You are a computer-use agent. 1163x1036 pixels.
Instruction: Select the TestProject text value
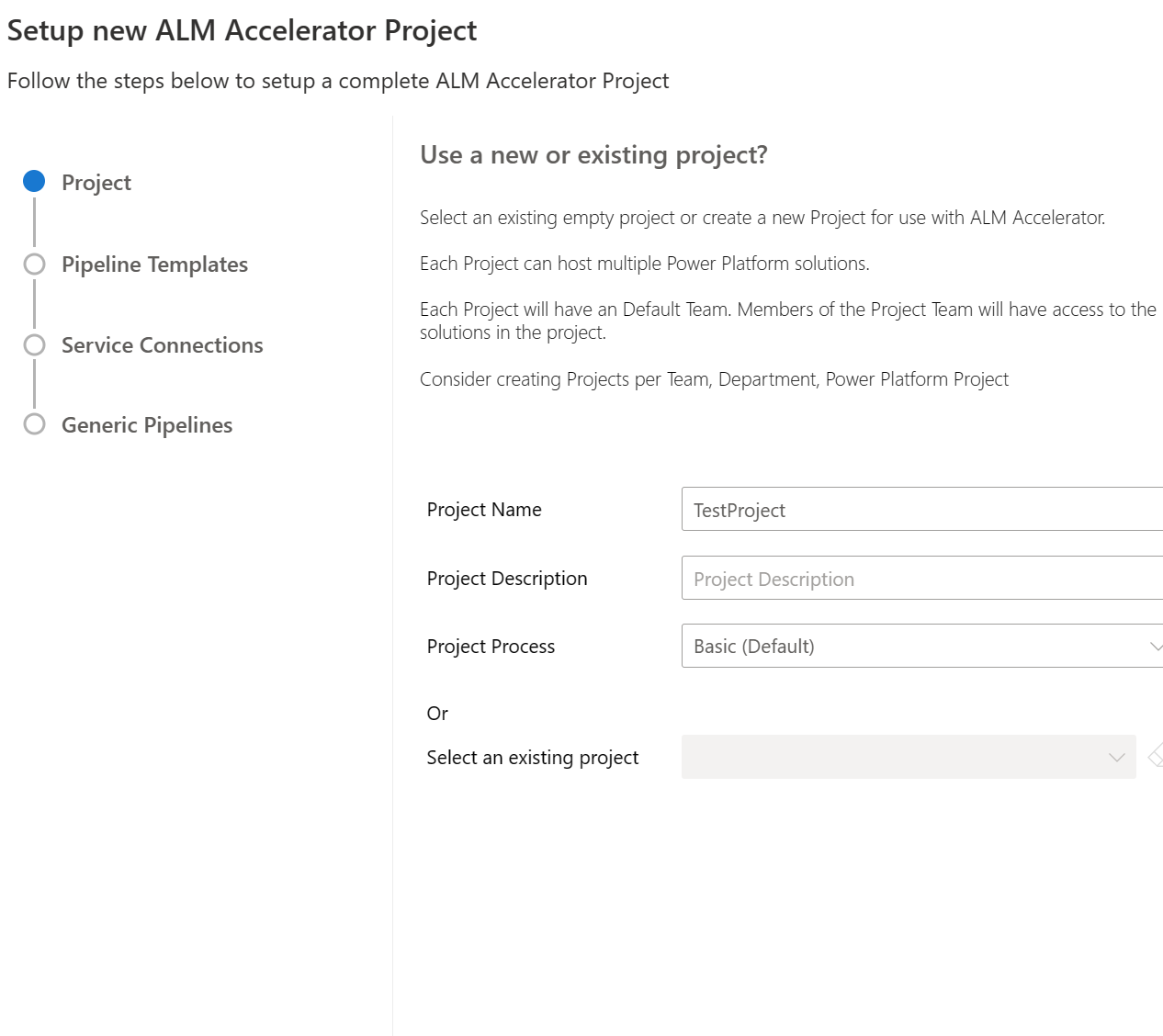(739, 510)
